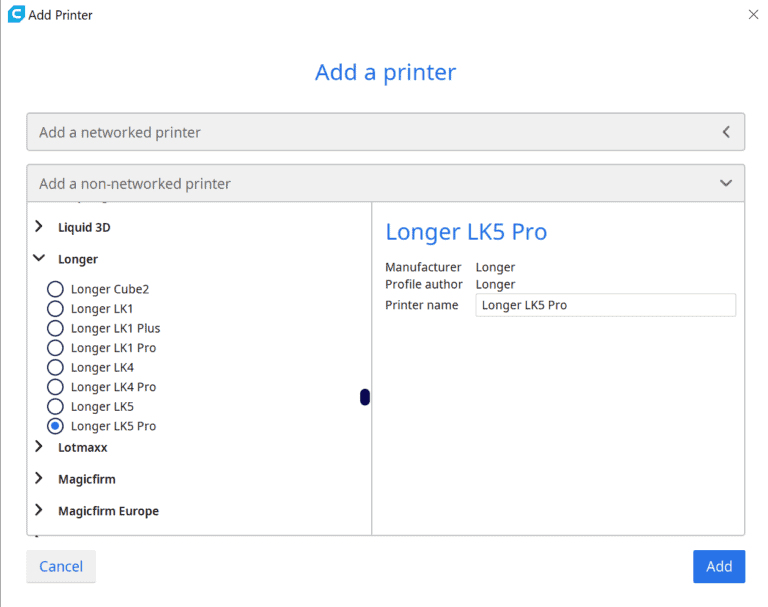Cancel adding a printer
The height and width of the screenshot is (607, 768).
pyautogui.click(x=61, y=566)
